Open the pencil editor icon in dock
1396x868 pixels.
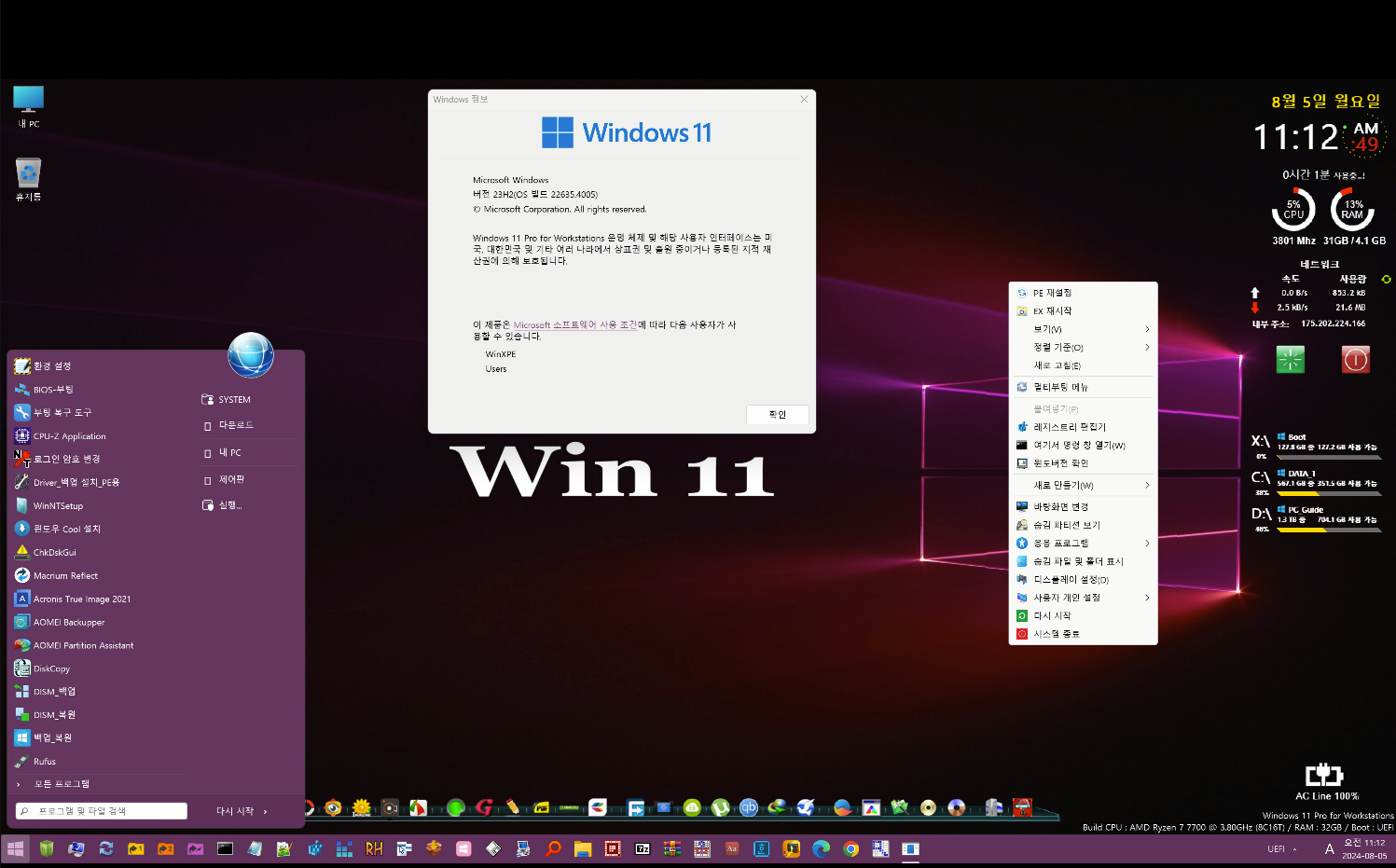(512, 807)
